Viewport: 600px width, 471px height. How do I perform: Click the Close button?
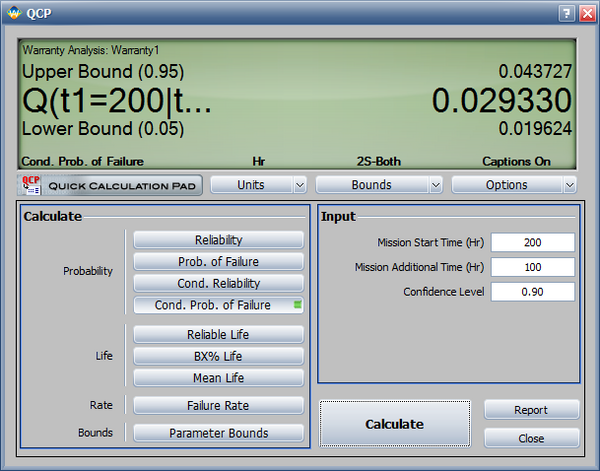coord(532,438)
